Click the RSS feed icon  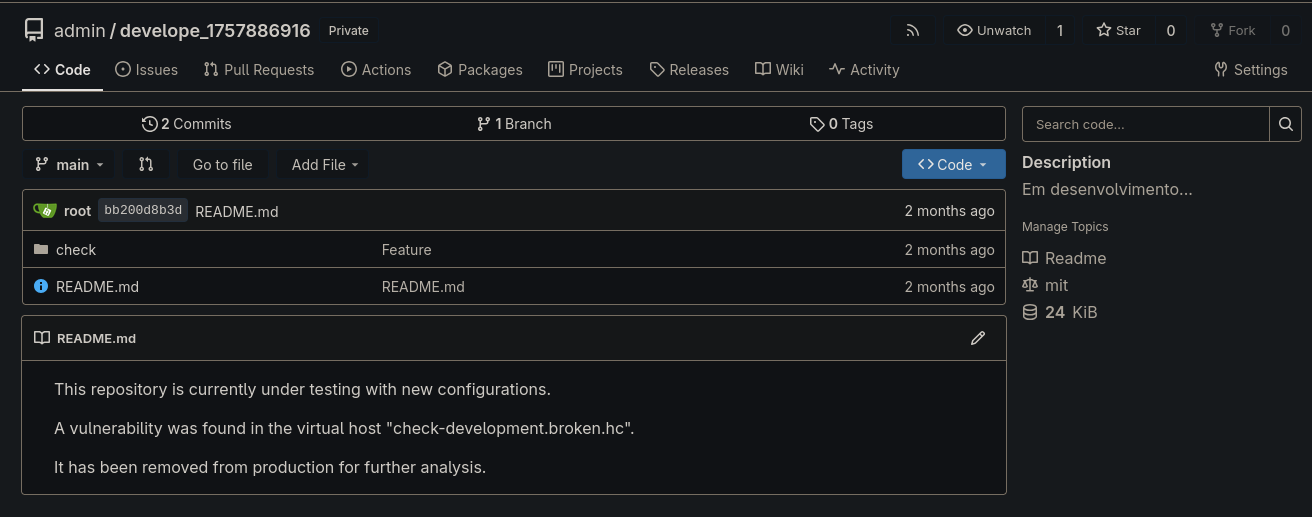(912, 30)
